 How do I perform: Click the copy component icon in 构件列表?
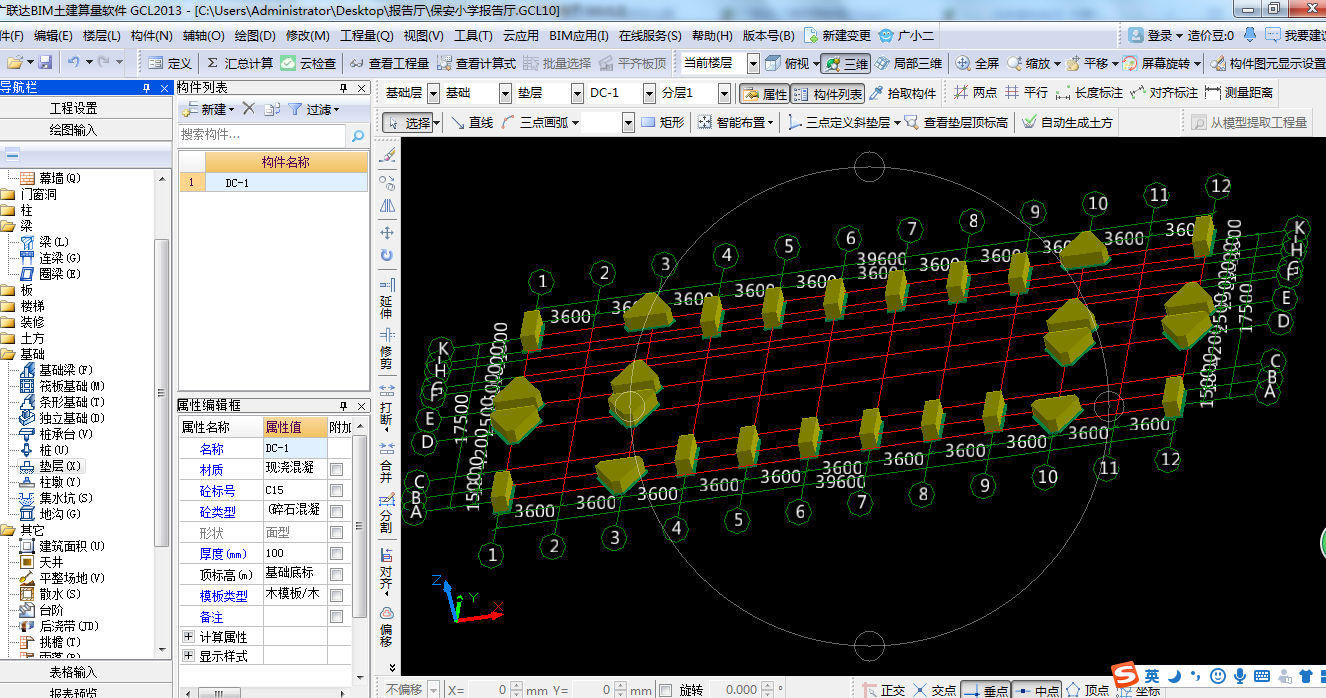tap(273, 109)
